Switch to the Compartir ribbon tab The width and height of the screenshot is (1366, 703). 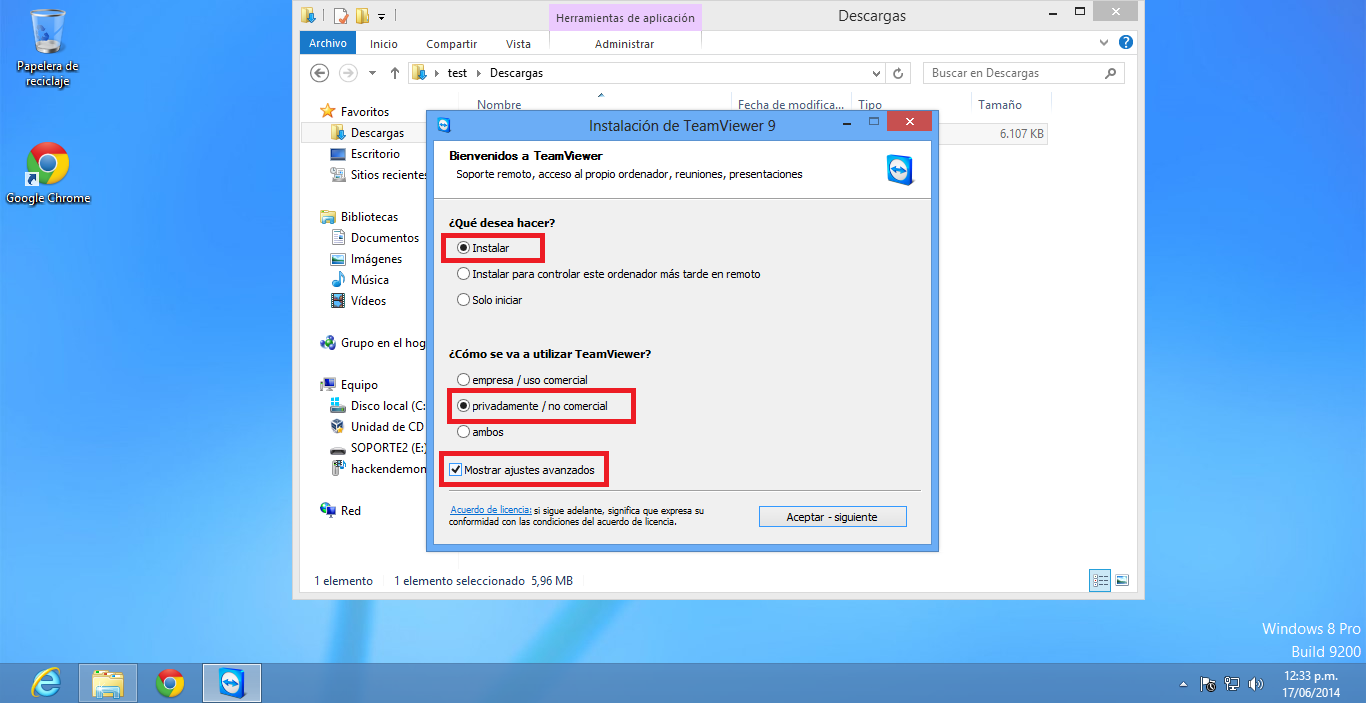coord(452,44)
